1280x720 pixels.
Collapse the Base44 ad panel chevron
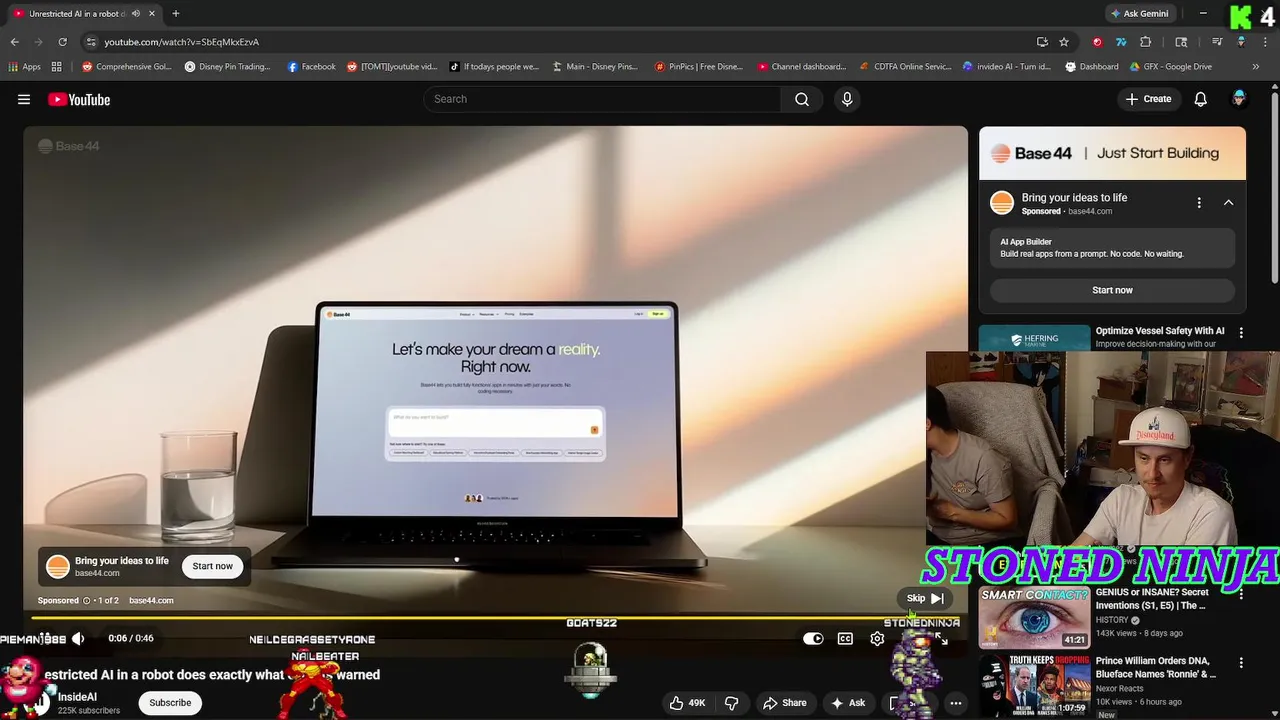point(1228,203)
